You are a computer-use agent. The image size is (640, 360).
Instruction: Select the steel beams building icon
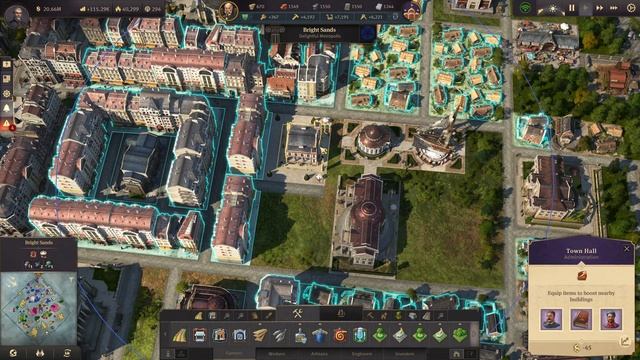point(280,336)
